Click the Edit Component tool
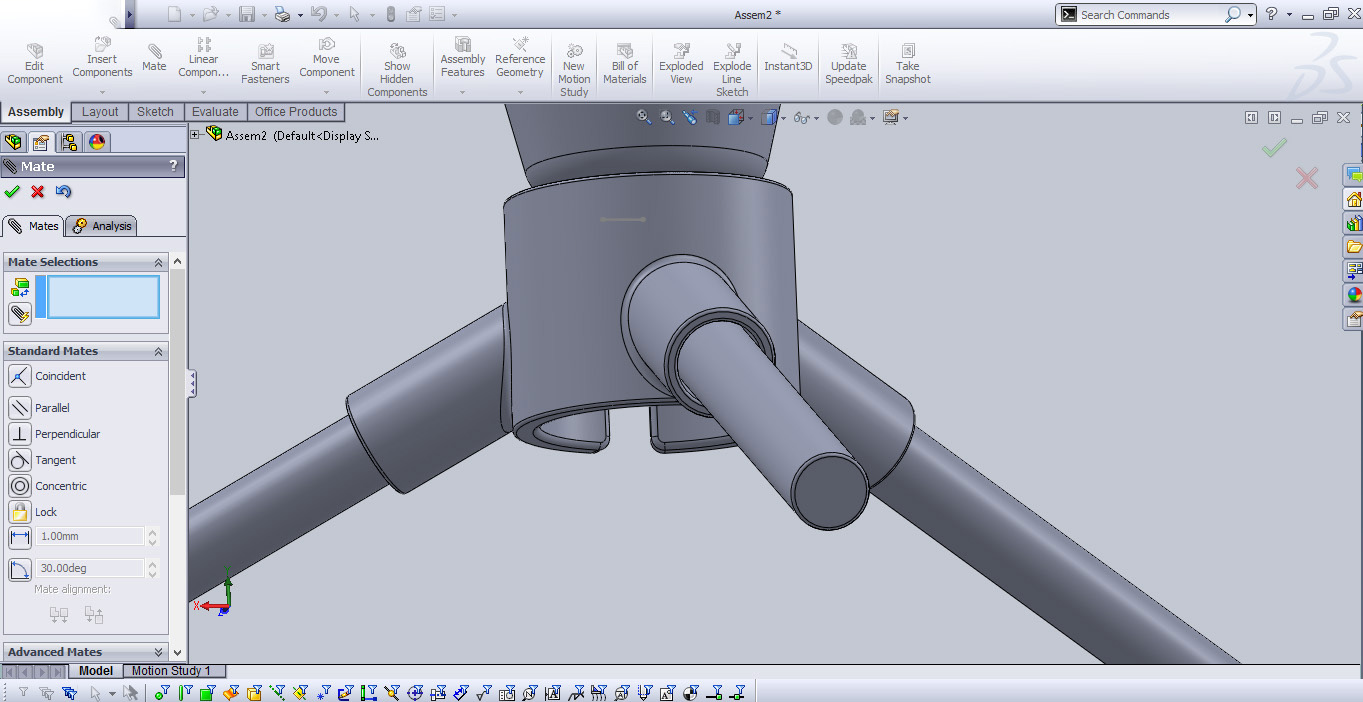Screen dimensions: 1363x702 [x=35, y=64]
